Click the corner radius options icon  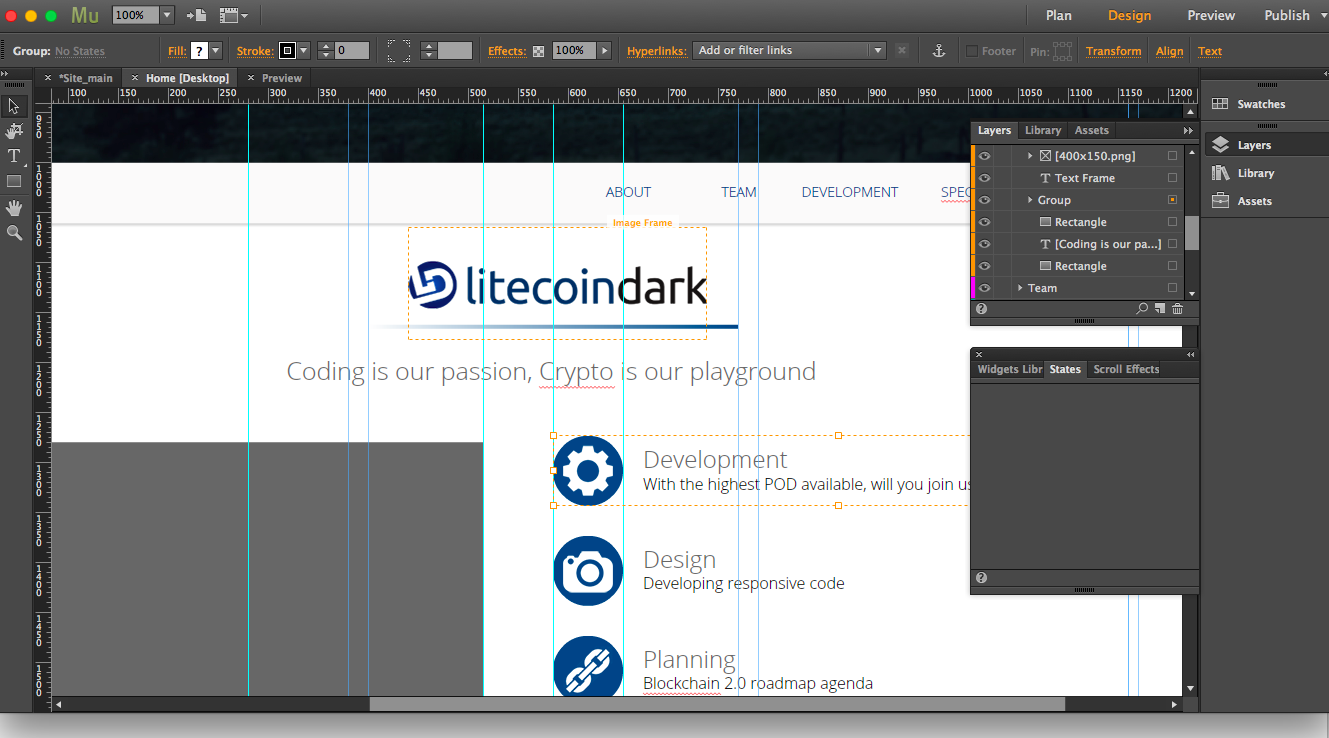coord(399,51)
